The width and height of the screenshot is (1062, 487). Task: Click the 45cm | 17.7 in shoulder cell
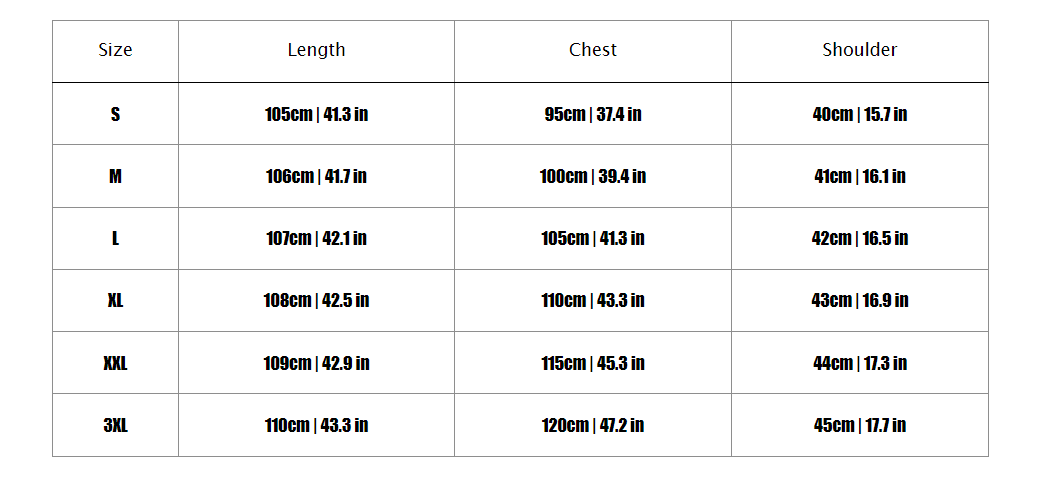860,425
